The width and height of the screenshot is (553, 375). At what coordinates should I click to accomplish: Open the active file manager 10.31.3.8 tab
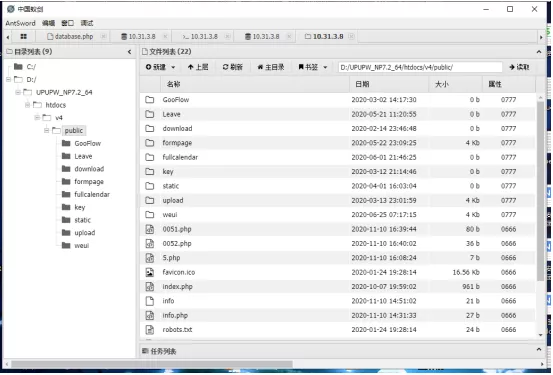(x=324, y=36)
